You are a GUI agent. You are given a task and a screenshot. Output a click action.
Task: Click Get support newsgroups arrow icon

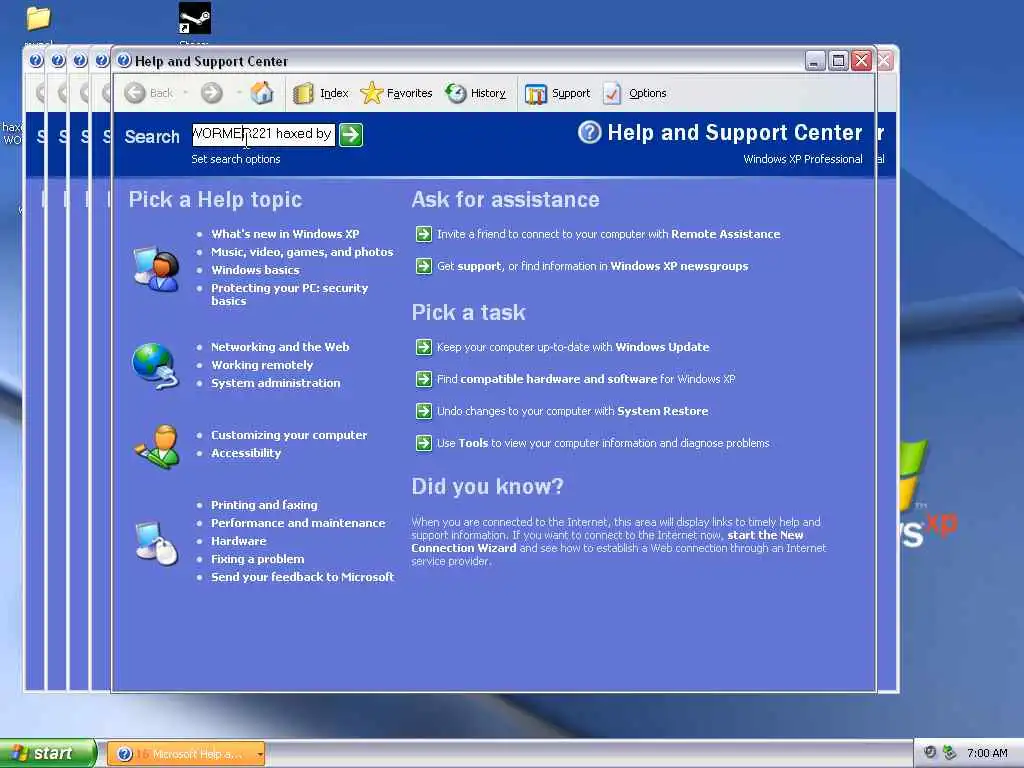(424, 266)
